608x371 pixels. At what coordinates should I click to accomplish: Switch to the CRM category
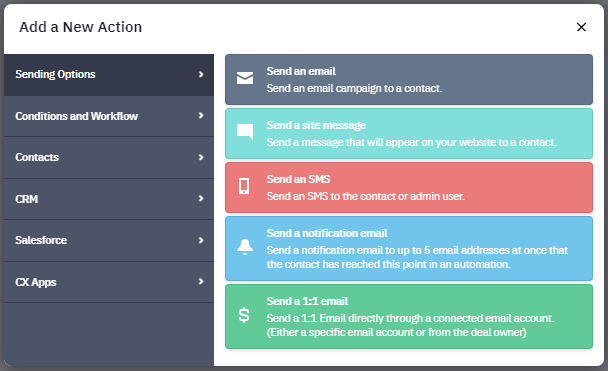coord(109,199)
